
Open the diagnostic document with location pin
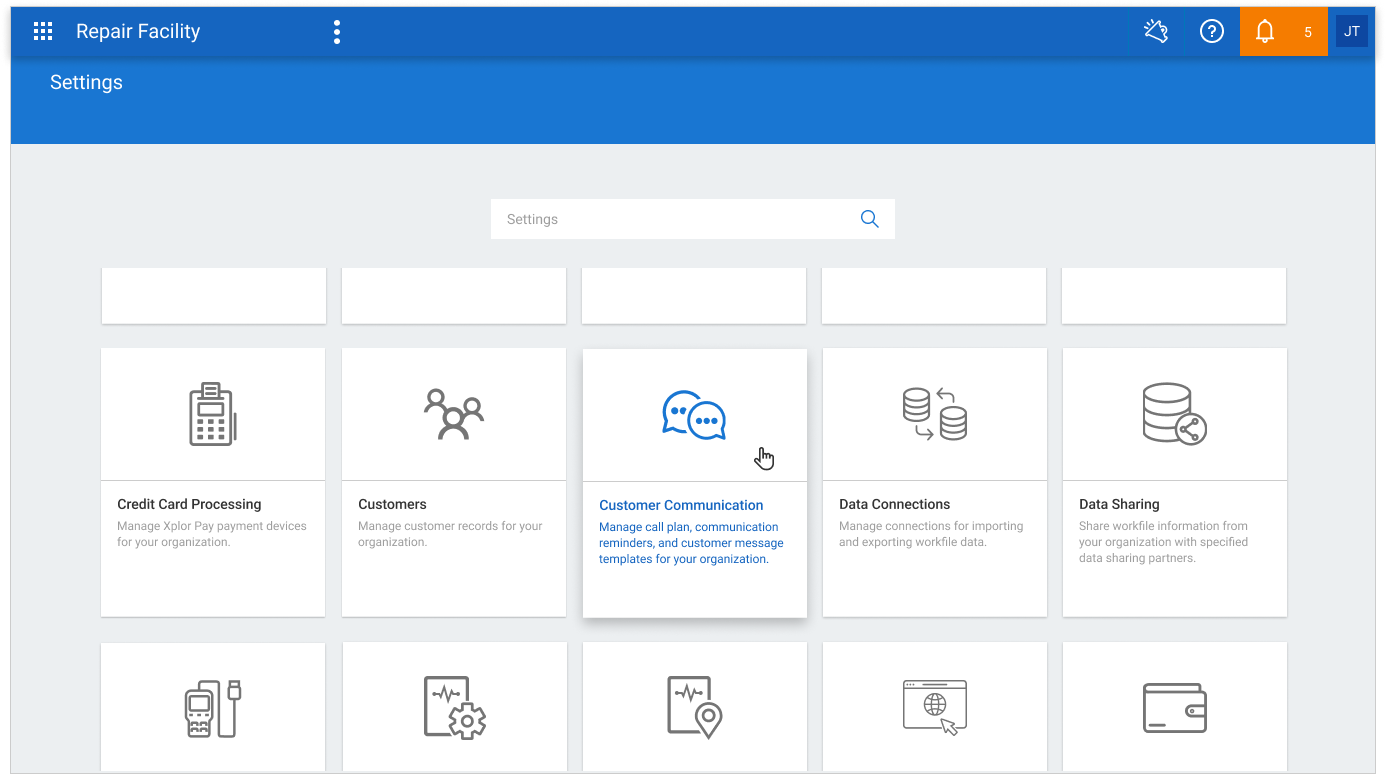tap(695, 708)
